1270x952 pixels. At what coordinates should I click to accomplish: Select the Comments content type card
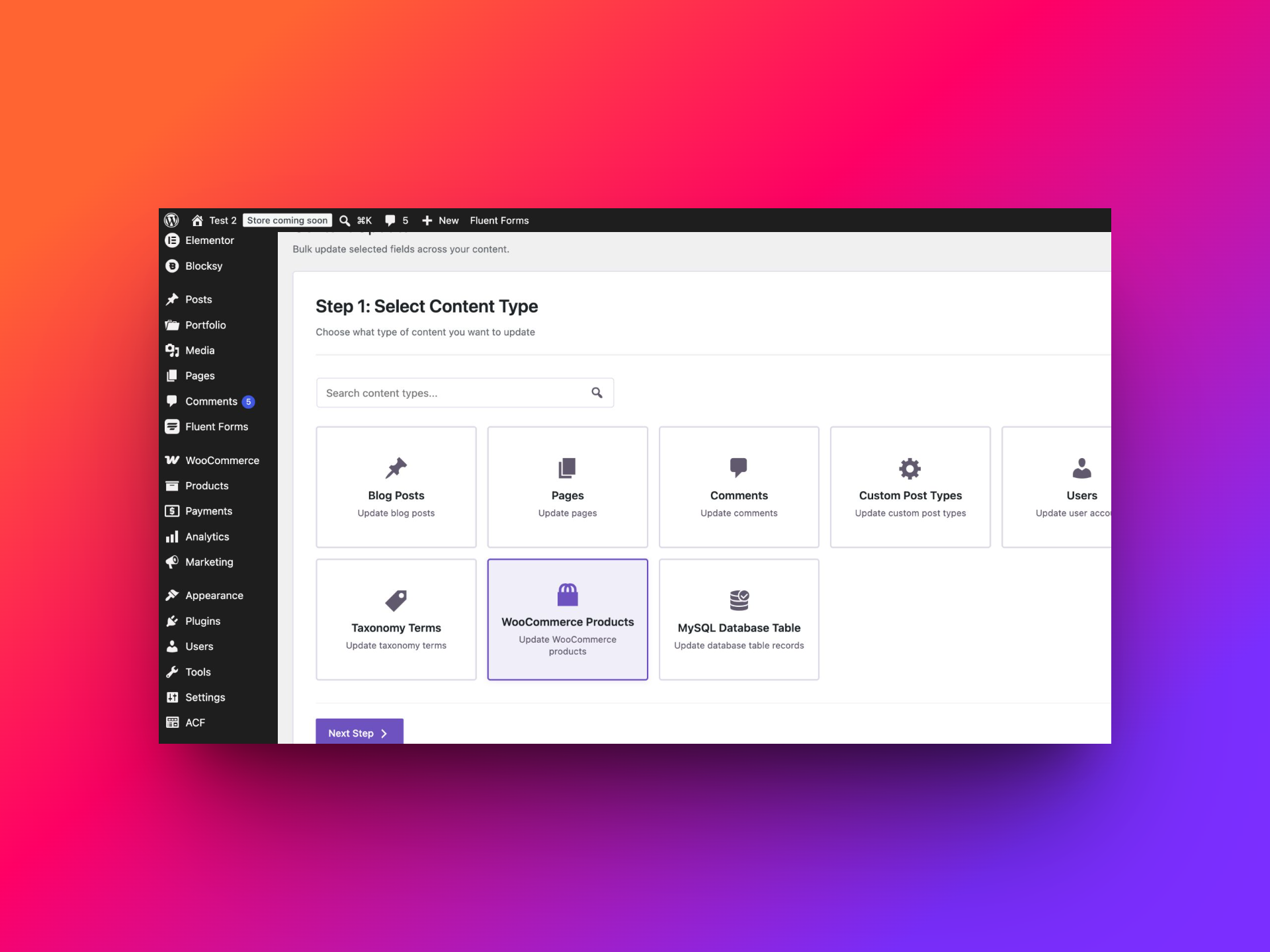(739, 487)
